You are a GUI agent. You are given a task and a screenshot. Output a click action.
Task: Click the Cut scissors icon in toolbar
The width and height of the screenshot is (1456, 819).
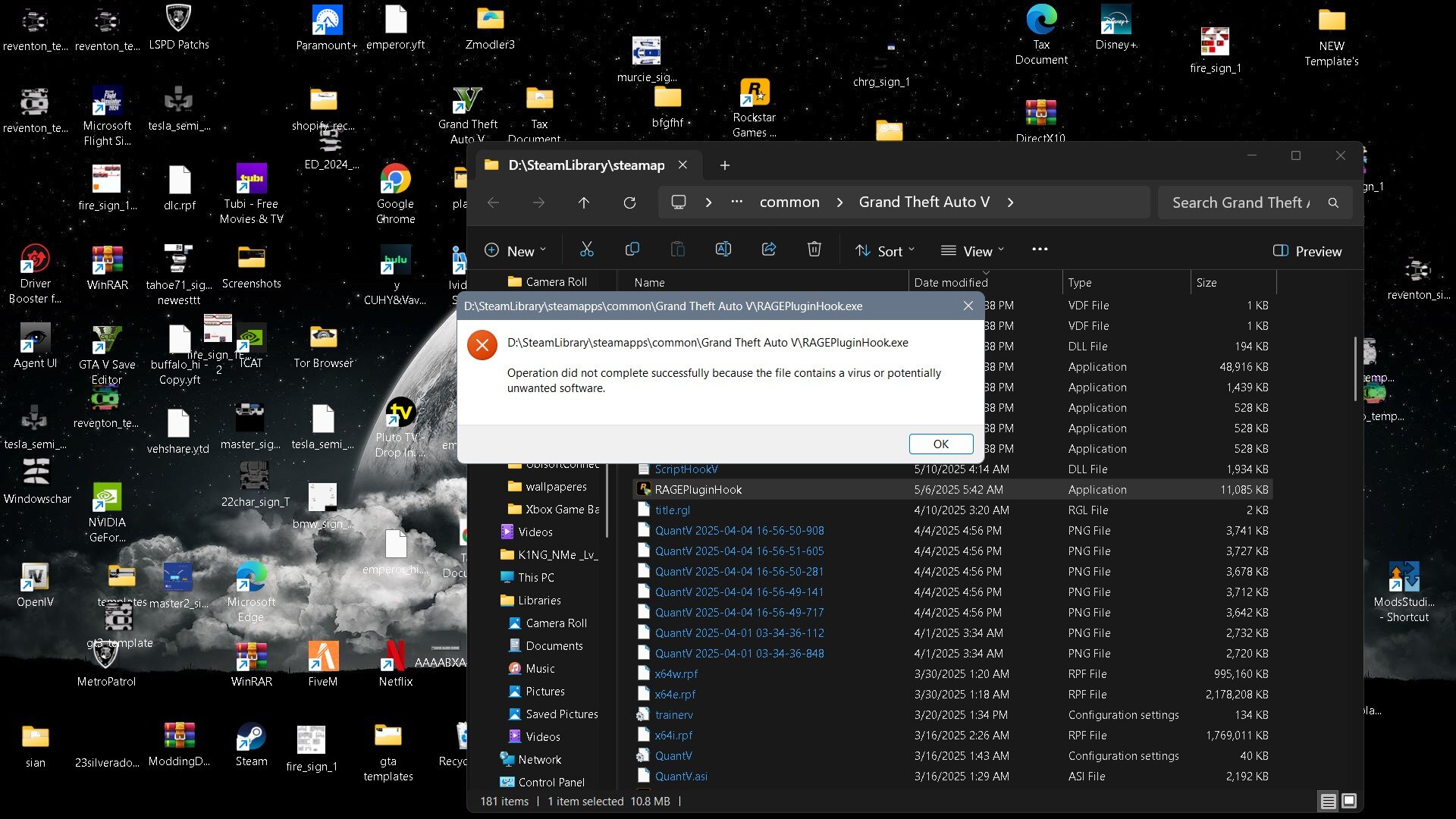point(586,250)
